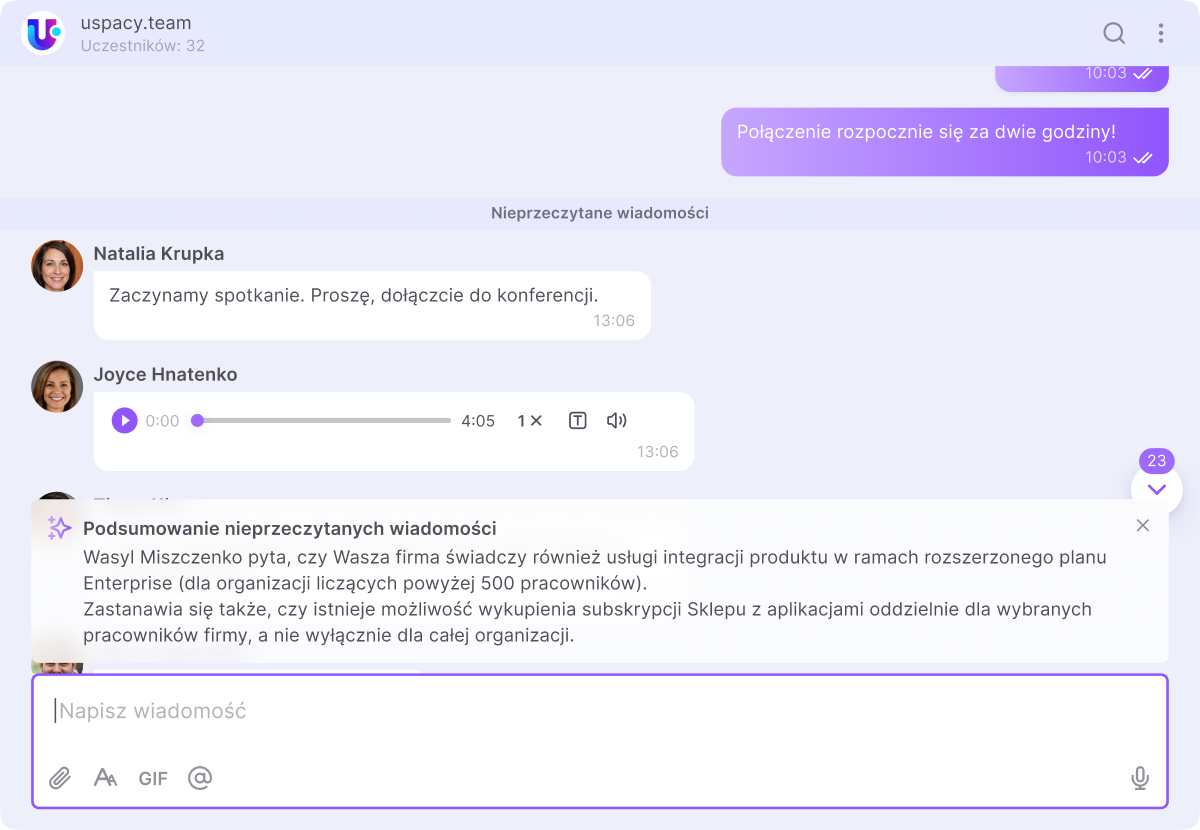This screenshot has height=830, width=1200.
Task: Open the GIF picker
Action: [153, 778]
